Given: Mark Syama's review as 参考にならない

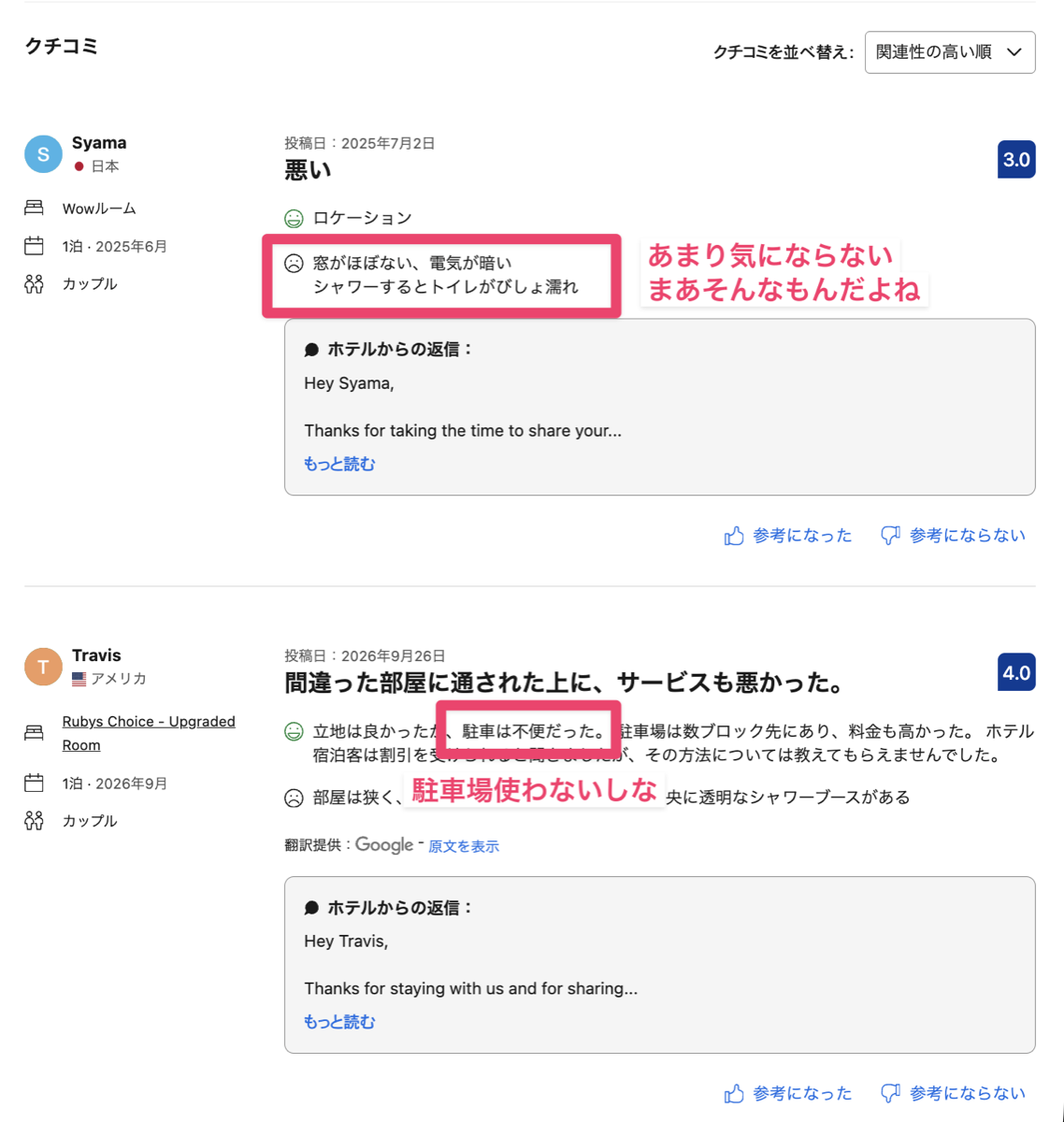Looking at the screenshot, I should coord(953,536).
